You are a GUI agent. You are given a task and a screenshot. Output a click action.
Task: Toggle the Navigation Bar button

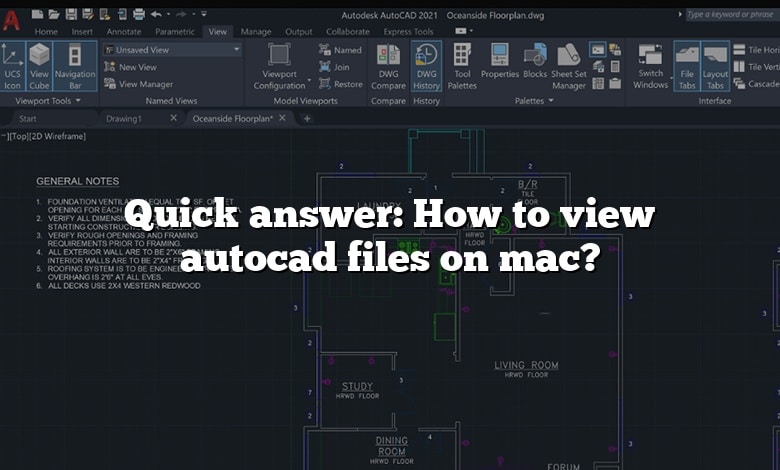point(75,65)
